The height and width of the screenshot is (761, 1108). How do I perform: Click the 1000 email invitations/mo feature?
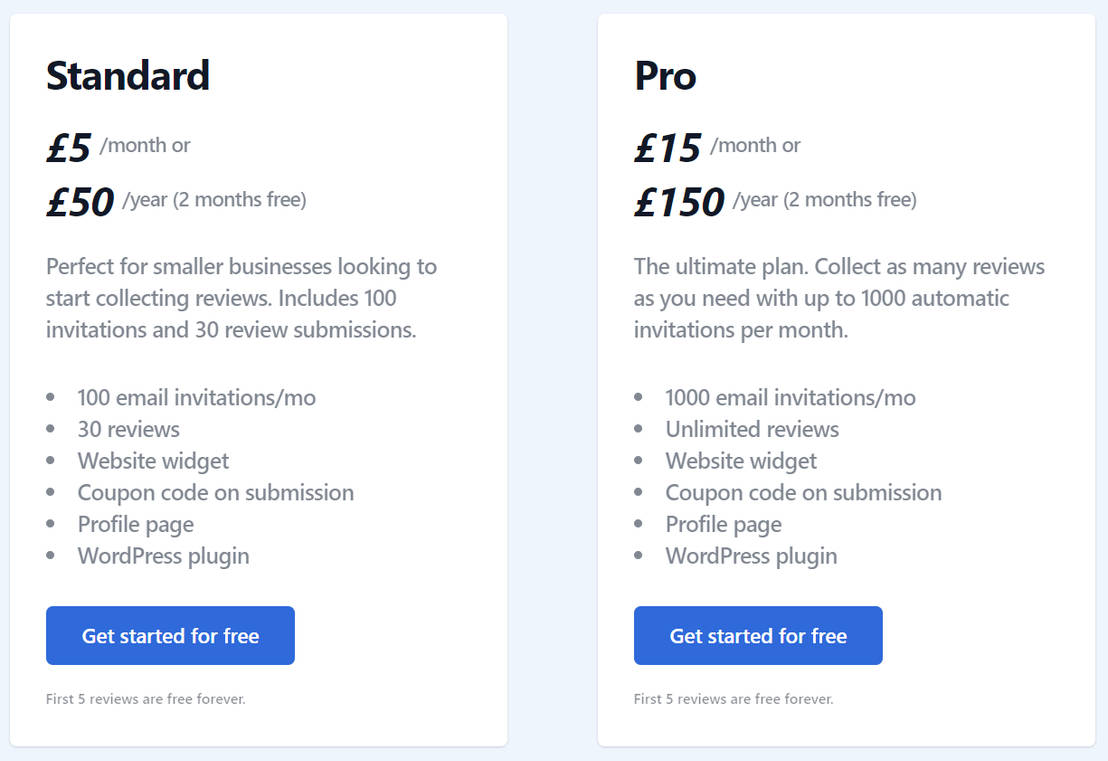(x=790, y=398)
